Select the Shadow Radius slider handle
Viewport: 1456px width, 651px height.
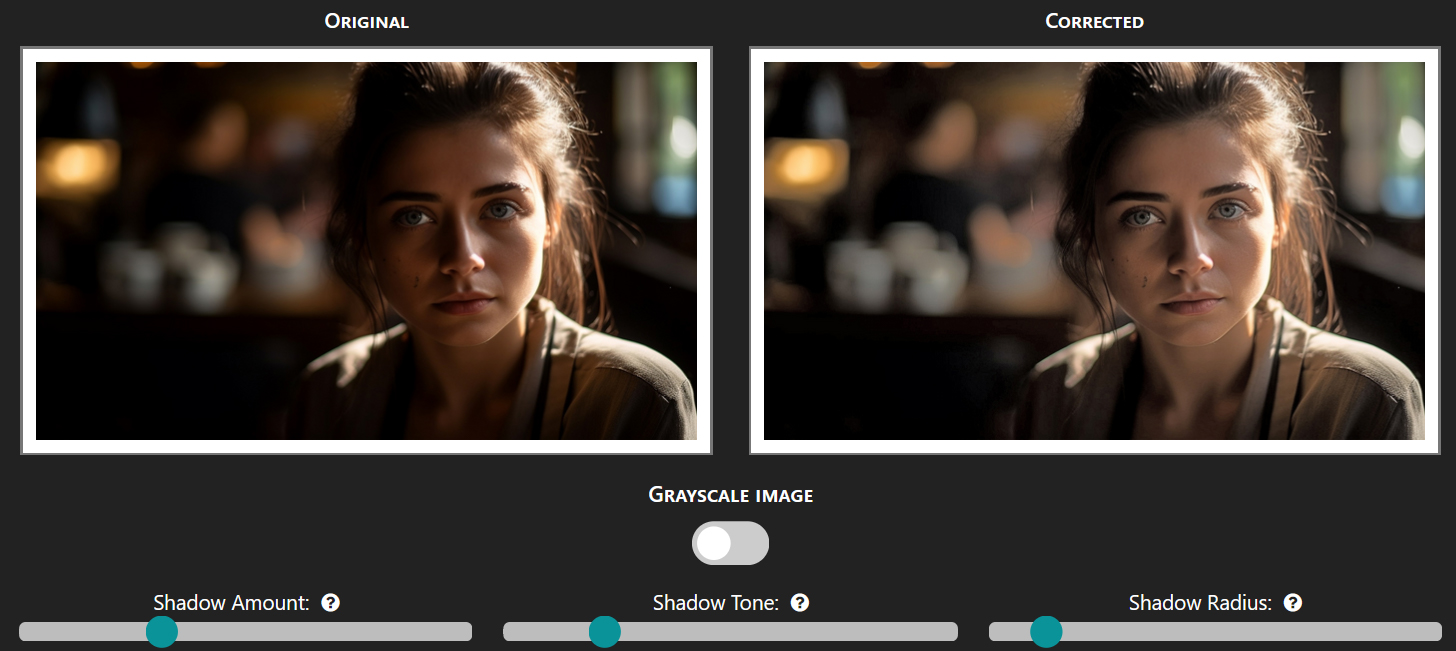tap(1046, 632)
